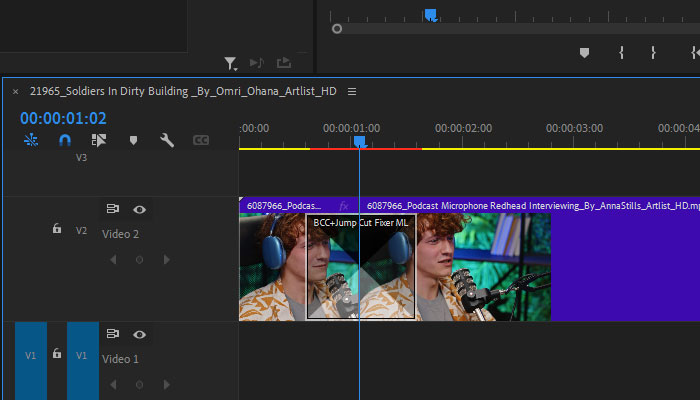The width and height of the screenshot is (700, 400).
Task: Click the 00:00:01:02 playhead timecode
Action: 63,118
